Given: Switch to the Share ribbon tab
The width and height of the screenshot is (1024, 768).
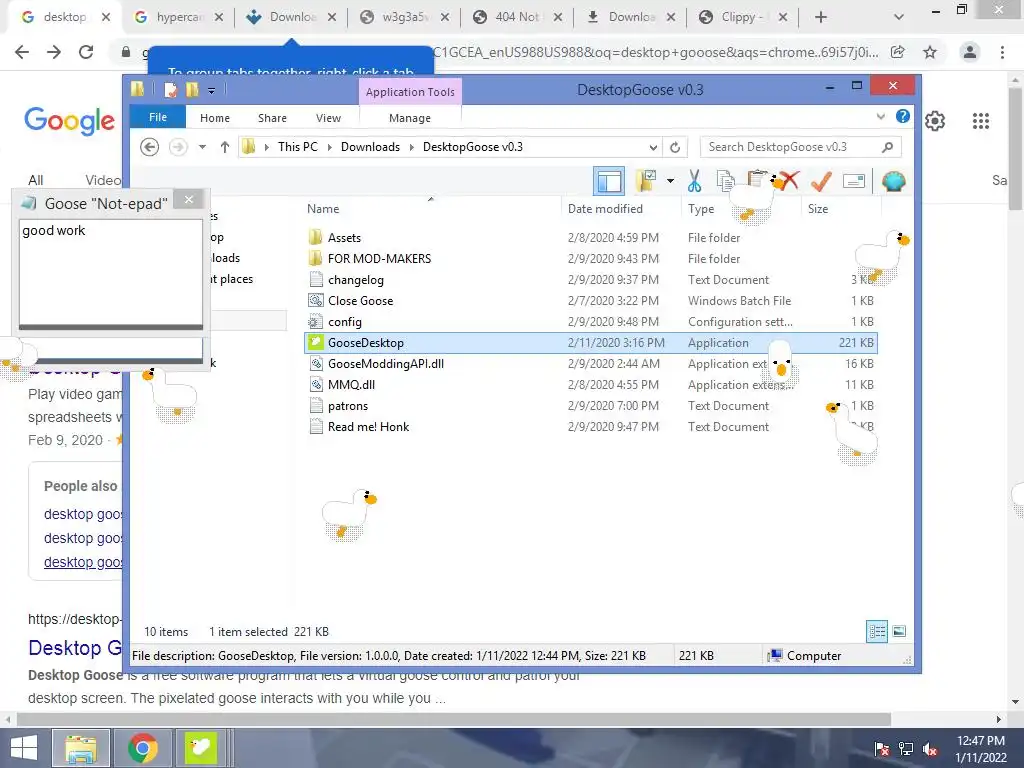Looking at the screenshot, I should coord(272,118).
